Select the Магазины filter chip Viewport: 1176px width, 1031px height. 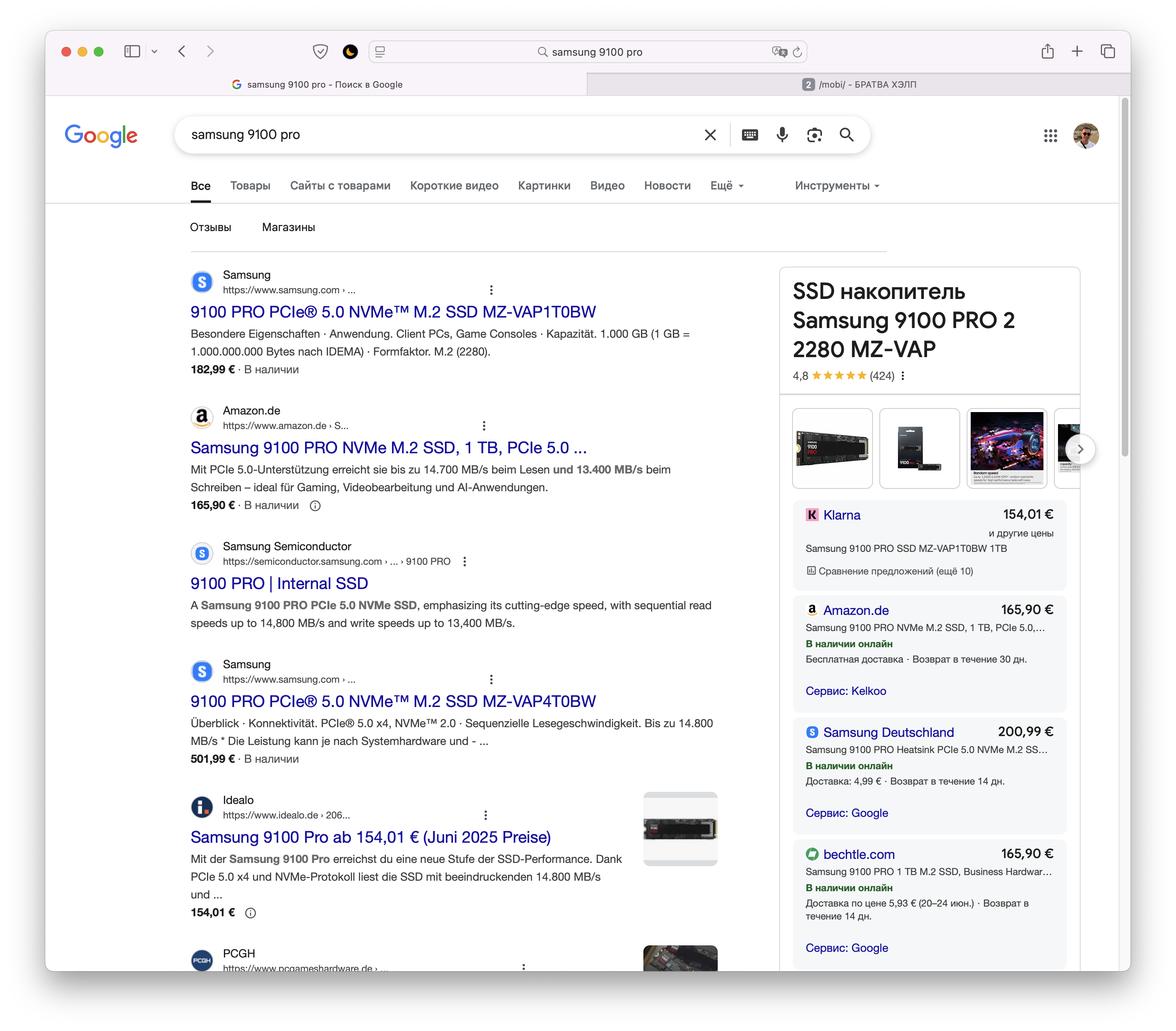[288, 227]
